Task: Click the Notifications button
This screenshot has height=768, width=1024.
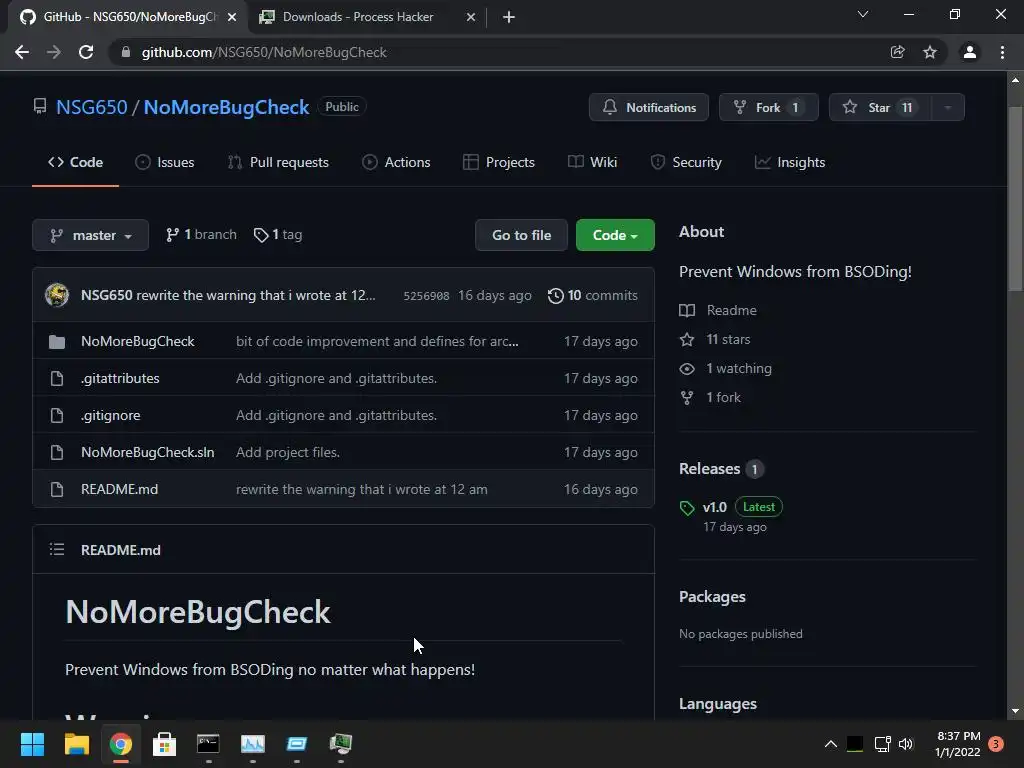Action: 648,107
